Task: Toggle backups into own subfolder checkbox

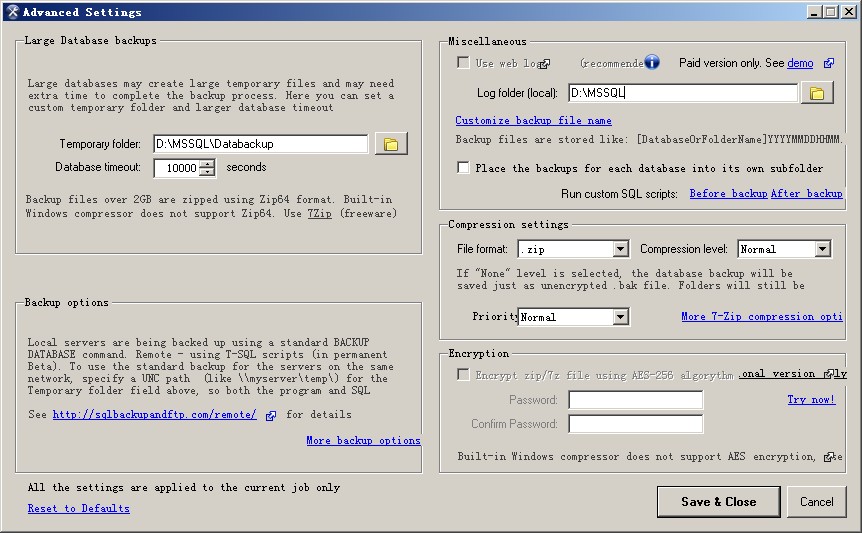Action: pos(463,168)
